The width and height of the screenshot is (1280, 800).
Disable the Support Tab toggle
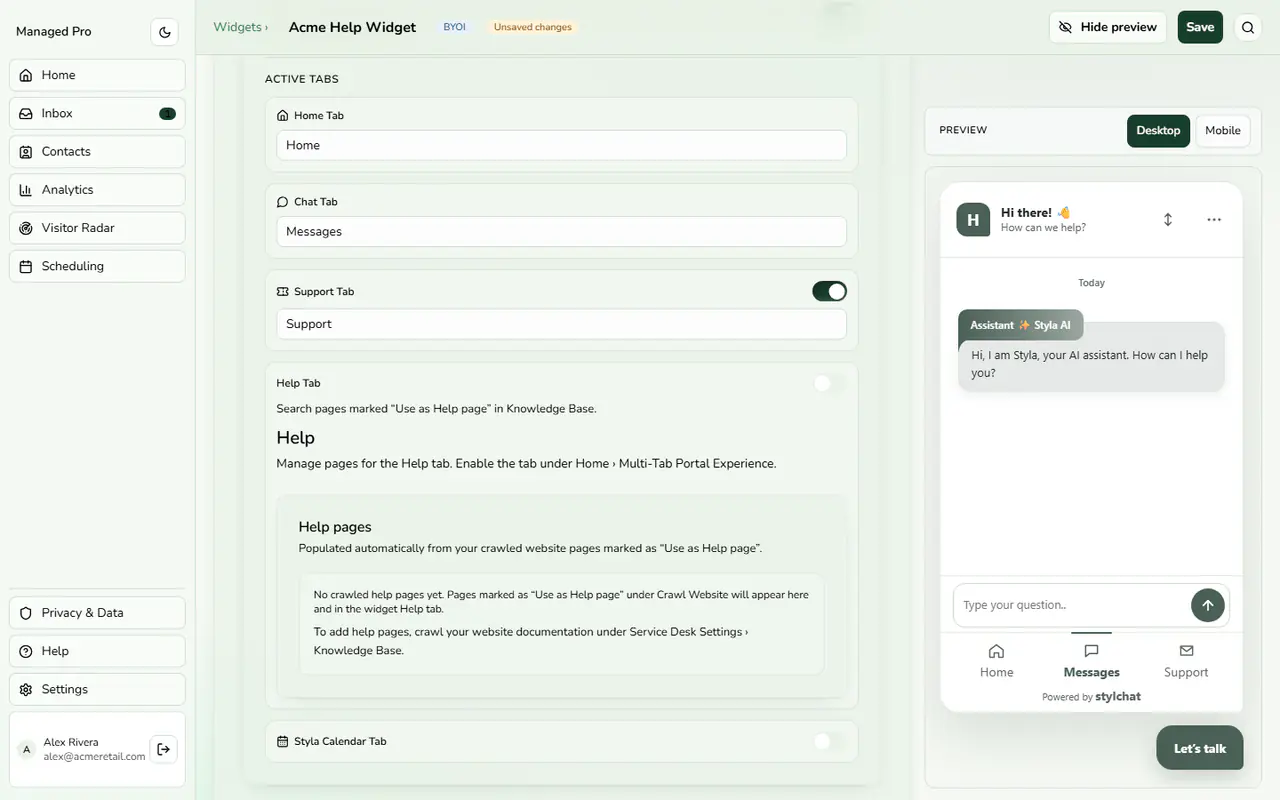coord(830,291)
